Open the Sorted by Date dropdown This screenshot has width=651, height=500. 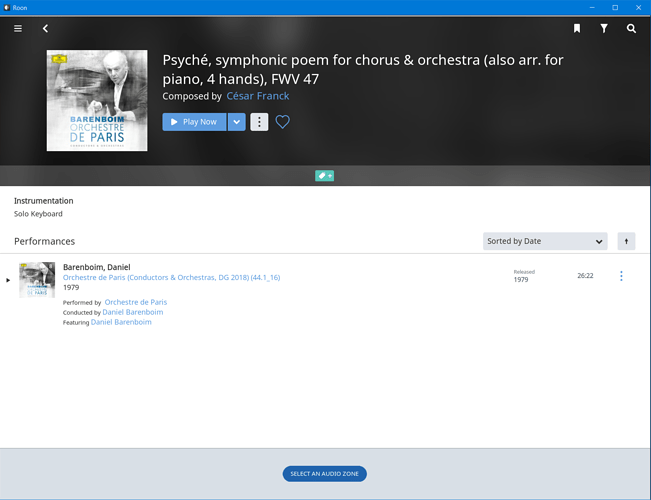(x=545, y=241)
